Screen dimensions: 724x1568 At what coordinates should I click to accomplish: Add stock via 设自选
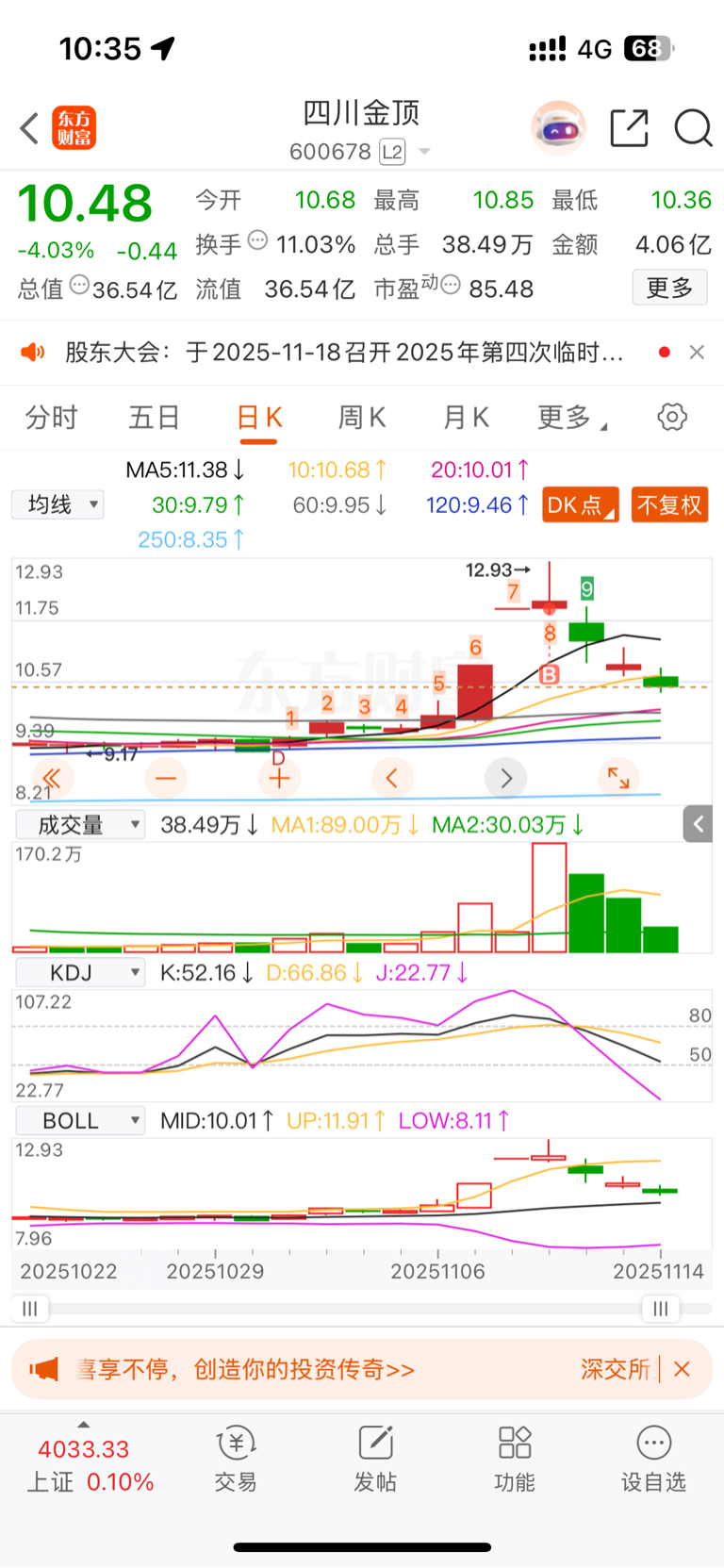tap(653, 1459)
